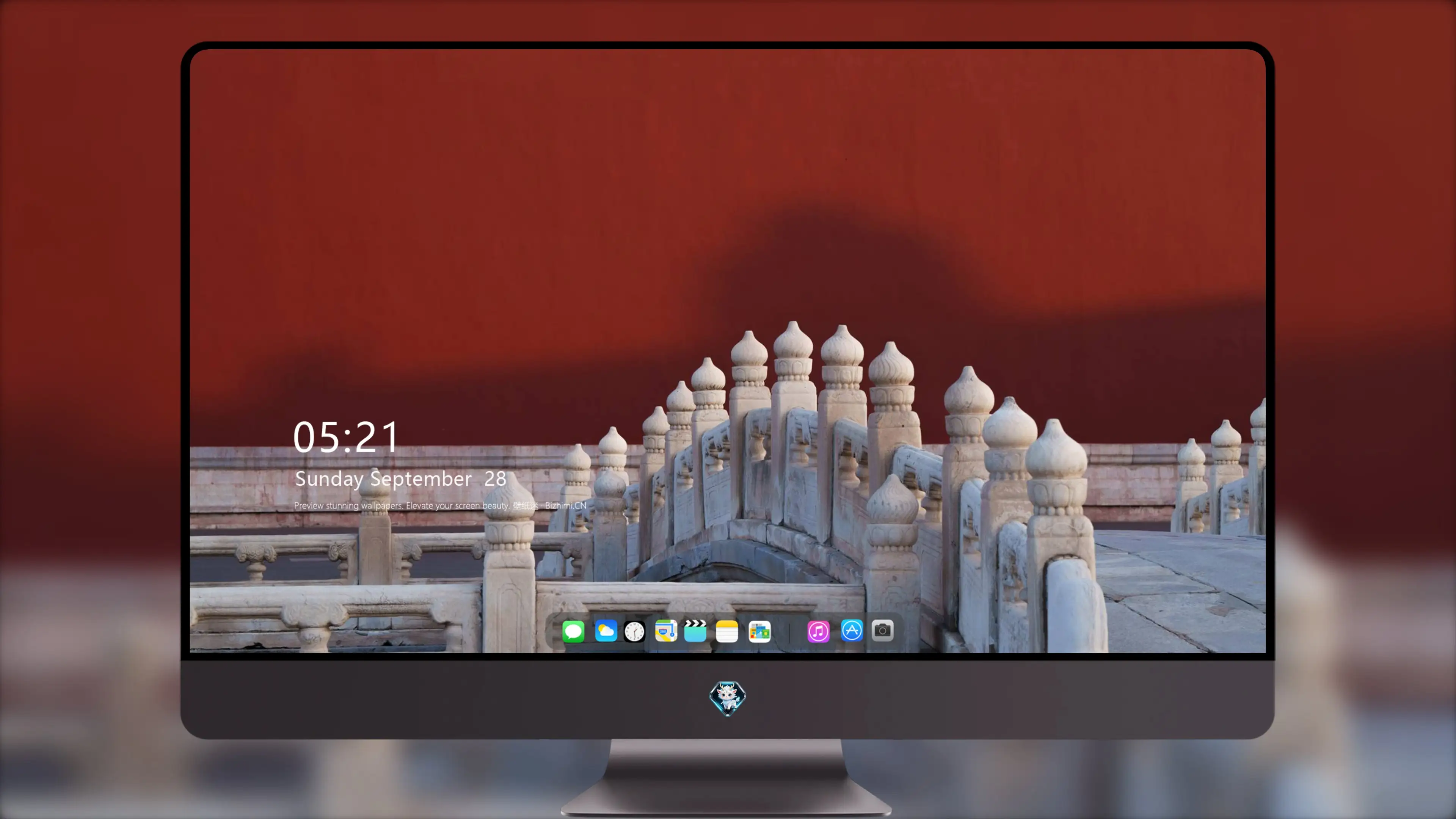Viewport: 1456px width, 819px height.
Task: Open the Weather app icon
Action: 606,631
